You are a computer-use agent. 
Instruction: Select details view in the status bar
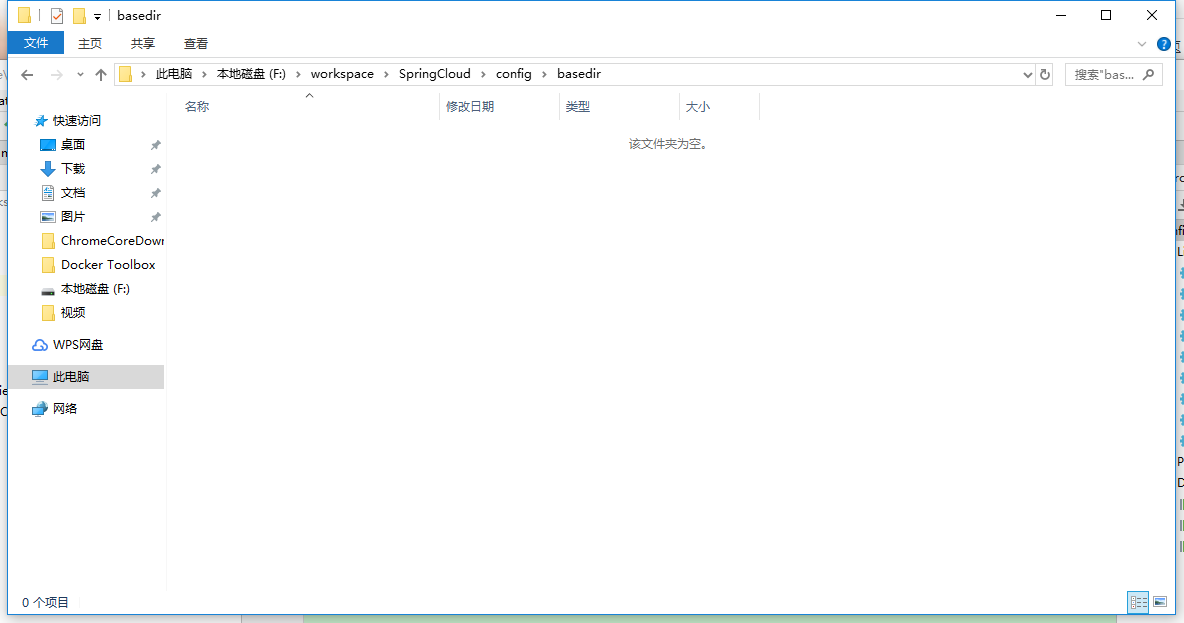(1138, 601)
